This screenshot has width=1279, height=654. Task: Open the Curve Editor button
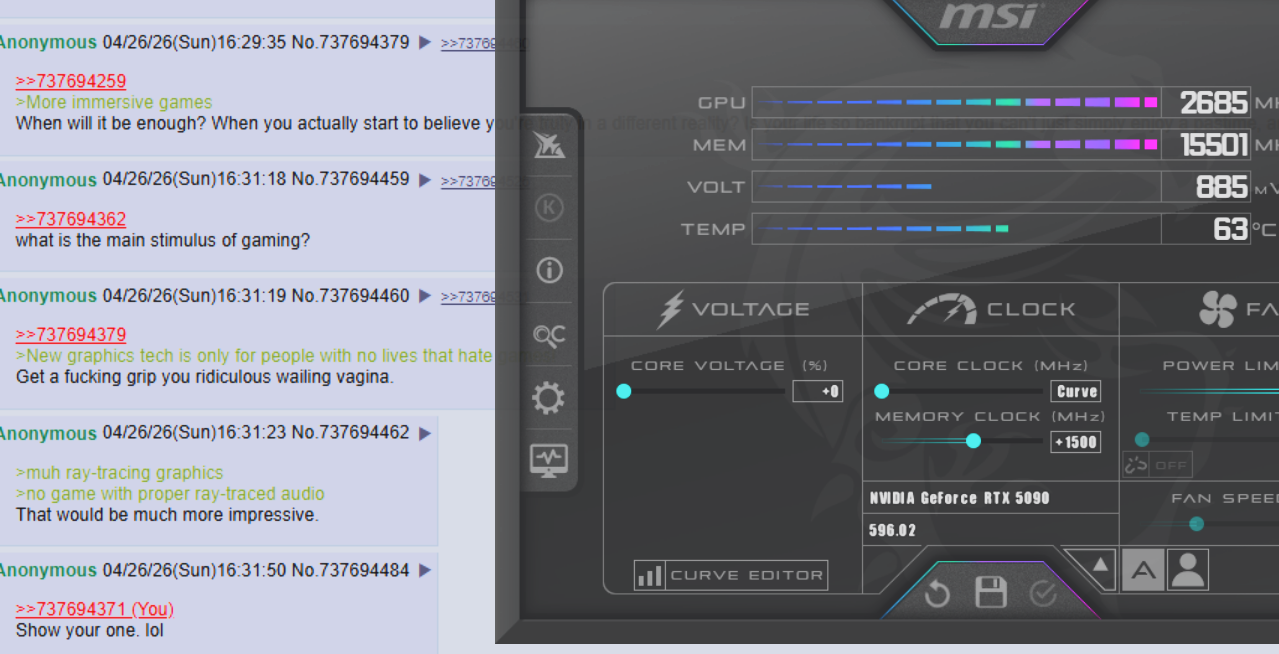(x=731, y=575)
